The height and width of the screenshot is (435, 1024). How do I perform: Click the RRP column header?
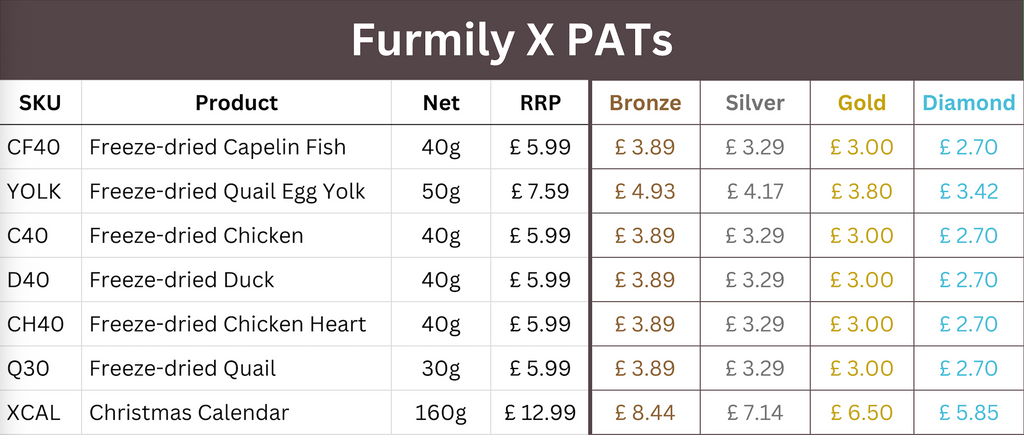(540, 103)
